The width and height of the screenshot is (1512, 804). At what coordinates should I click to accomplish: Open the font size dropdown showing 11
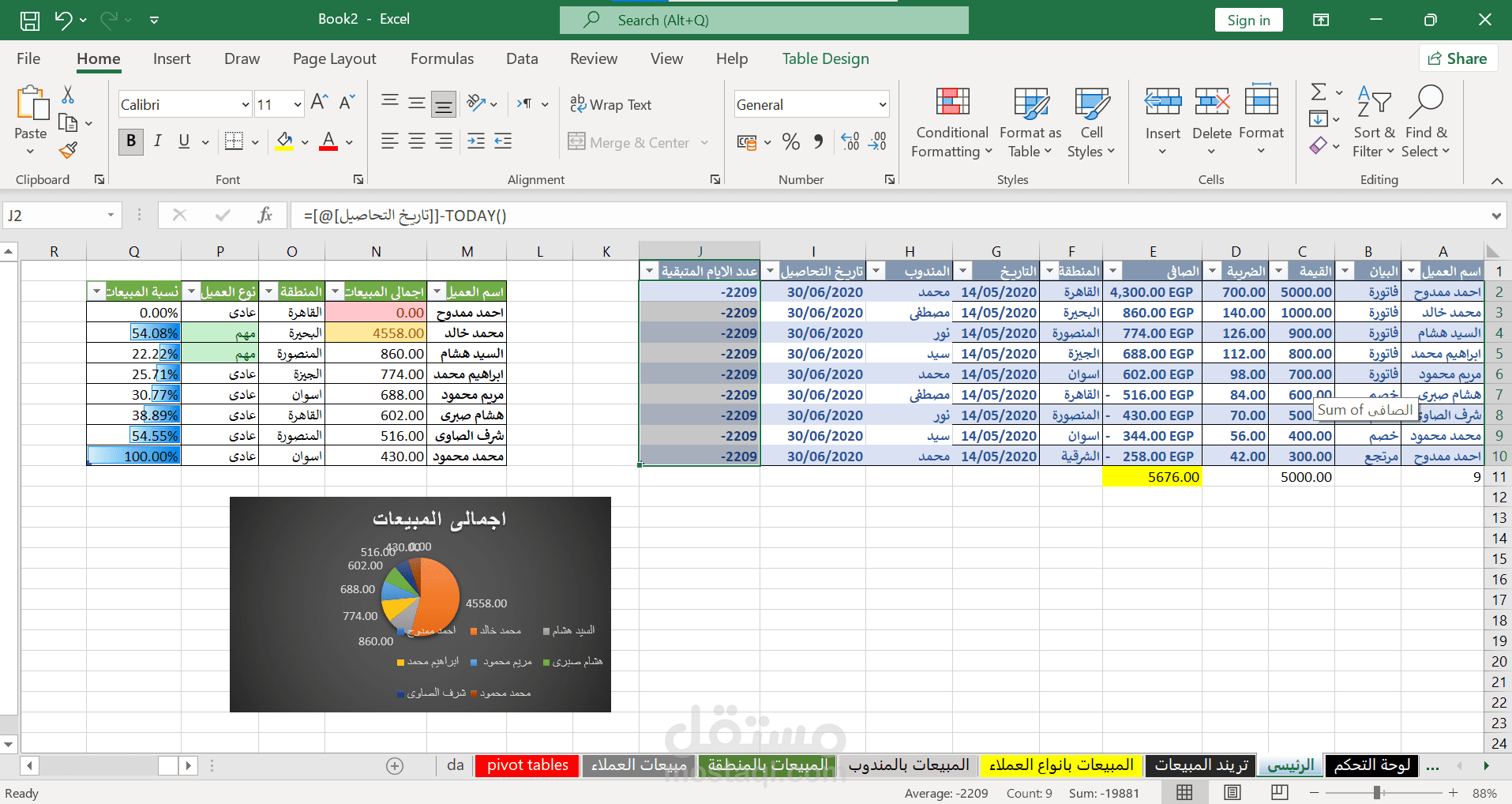point(297,104)
